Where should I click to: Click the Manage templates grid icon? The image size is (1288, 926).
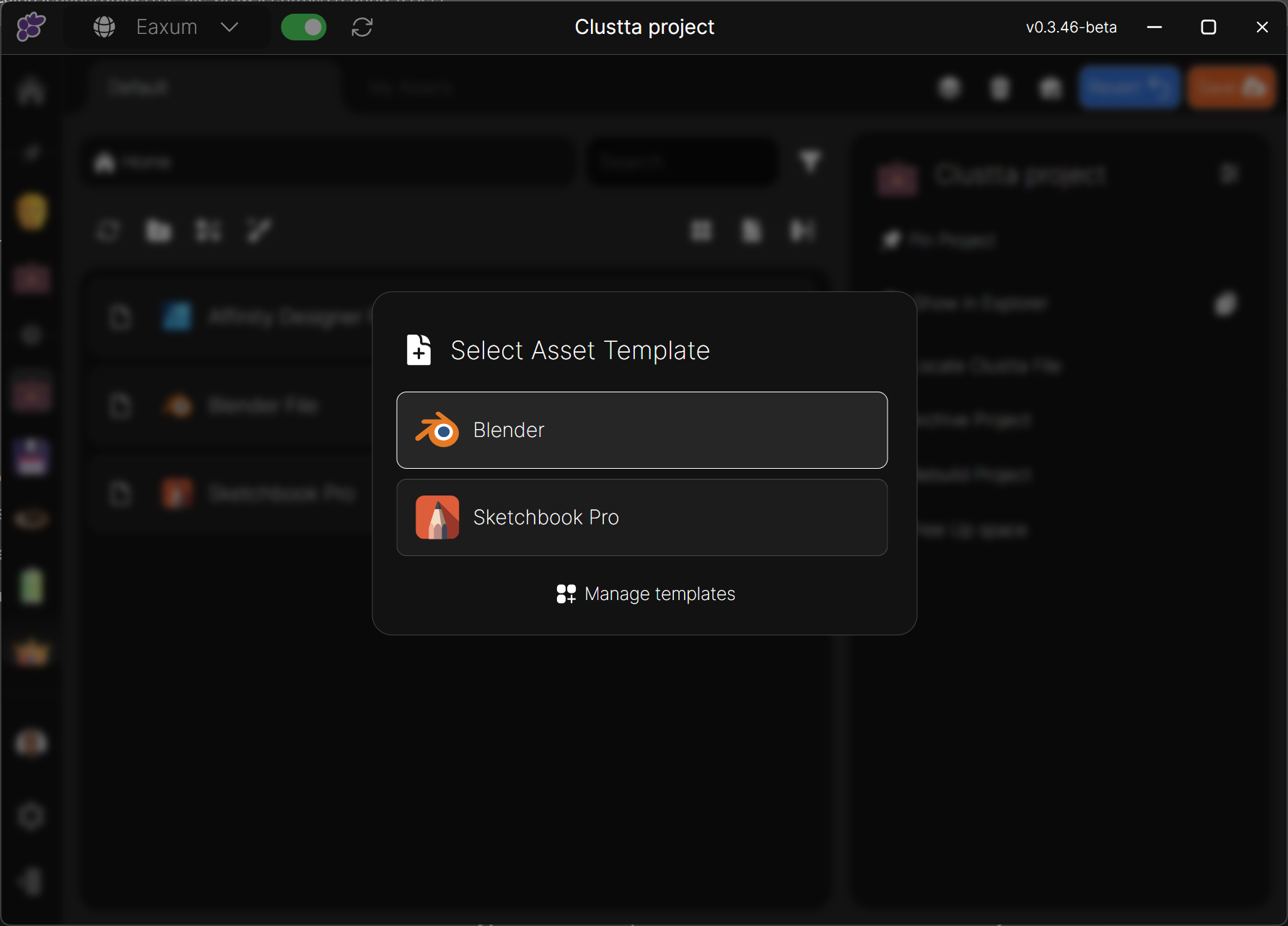566,594
